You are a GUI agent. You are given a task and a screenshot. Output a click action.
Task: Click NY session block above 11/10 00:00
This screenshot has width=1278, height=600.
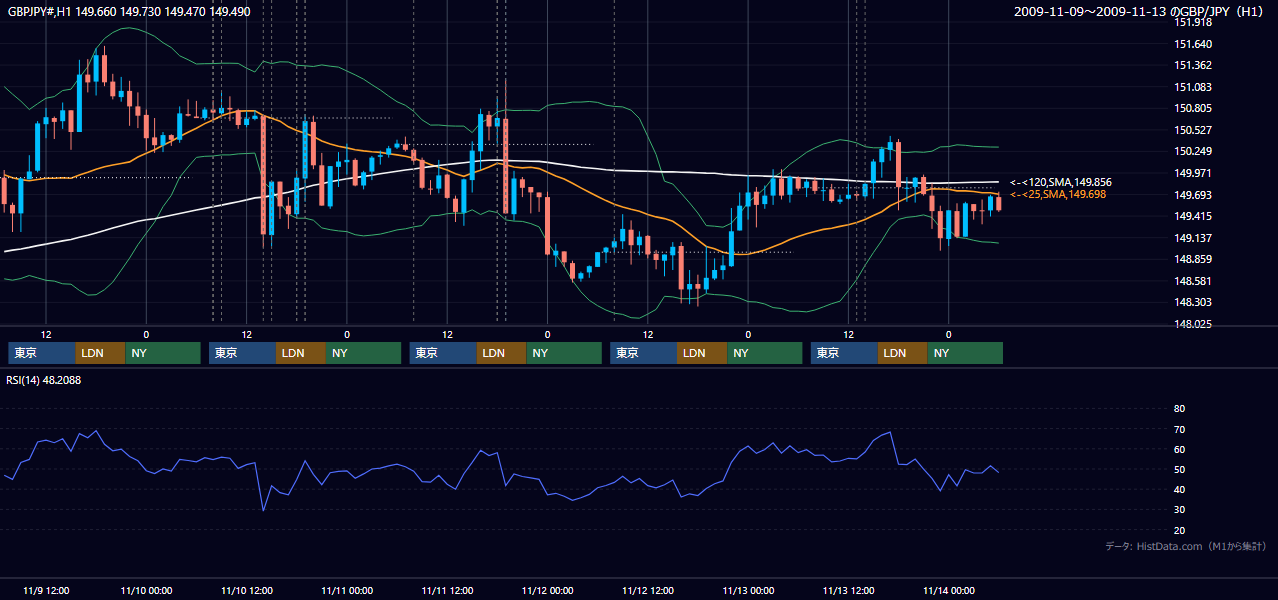163,353
